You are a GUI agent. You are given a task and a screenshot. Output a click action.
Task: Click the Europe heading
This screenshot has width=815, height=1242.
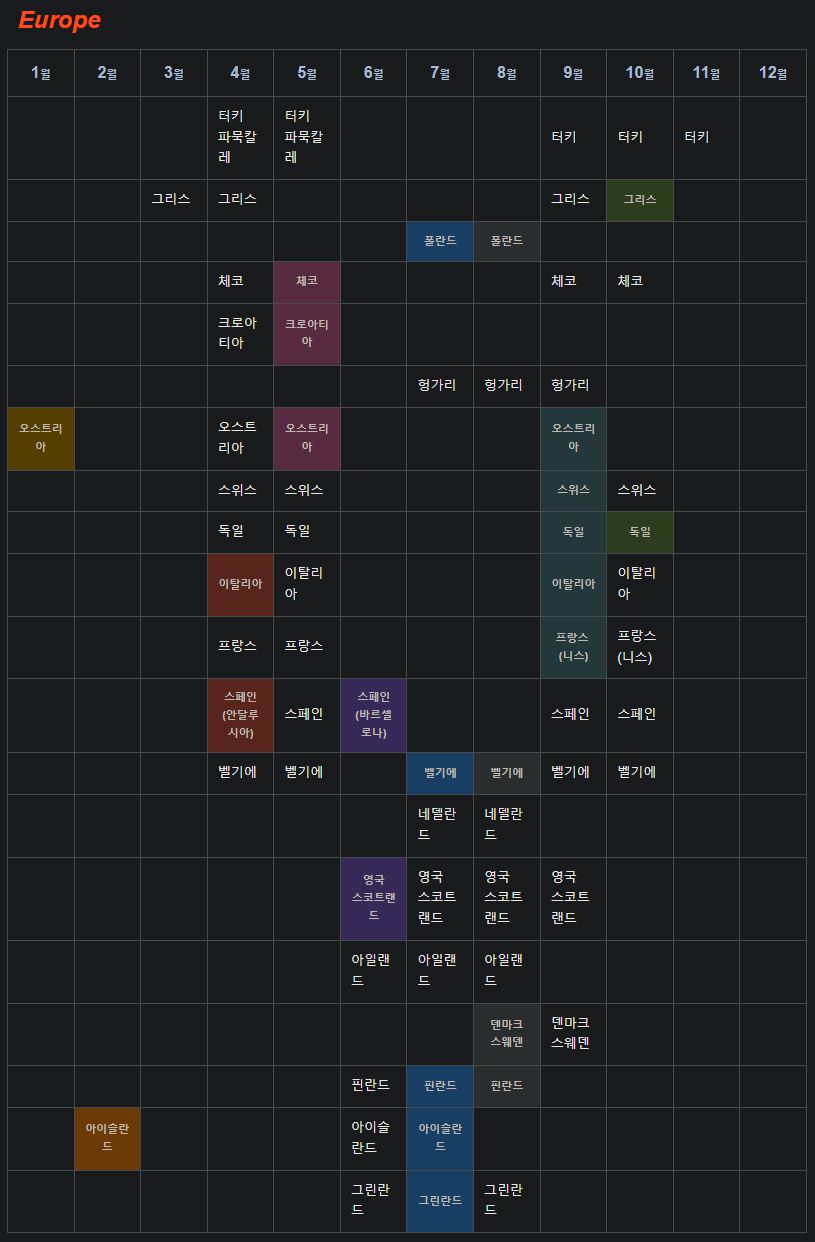pyautogui.click(x=60, y=20)
